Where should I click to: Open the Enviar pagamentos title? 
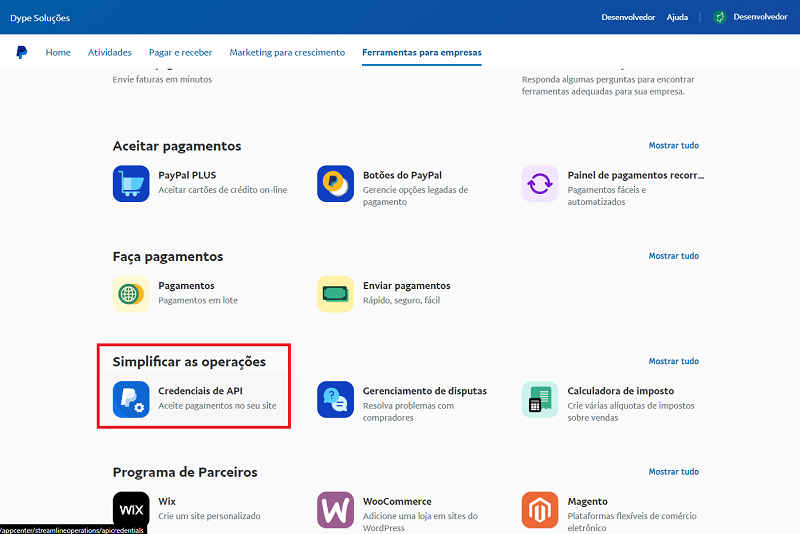[x=407, y=286]
